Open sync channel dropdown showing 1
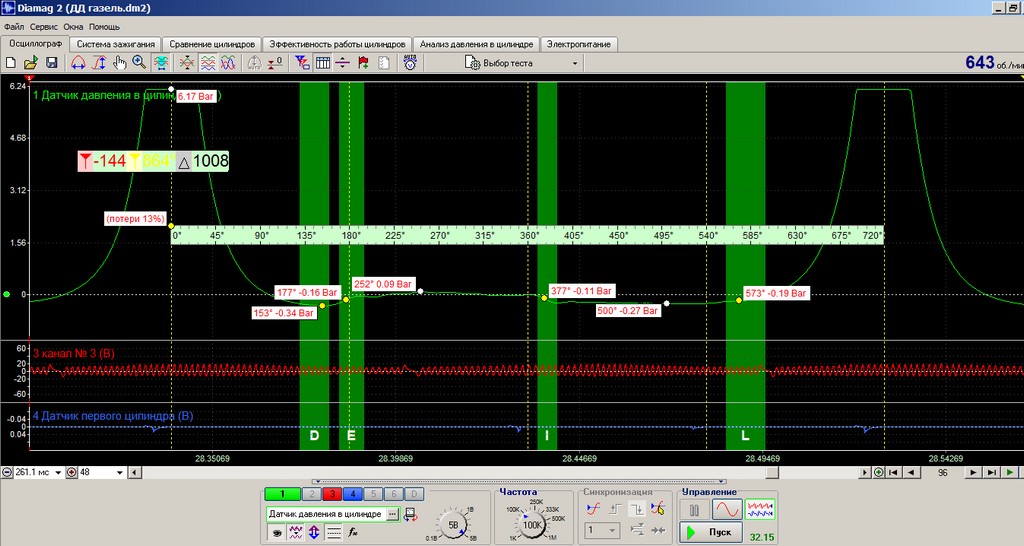The height and width of the screenshot is (546, 1024). (x=602, y=530)
